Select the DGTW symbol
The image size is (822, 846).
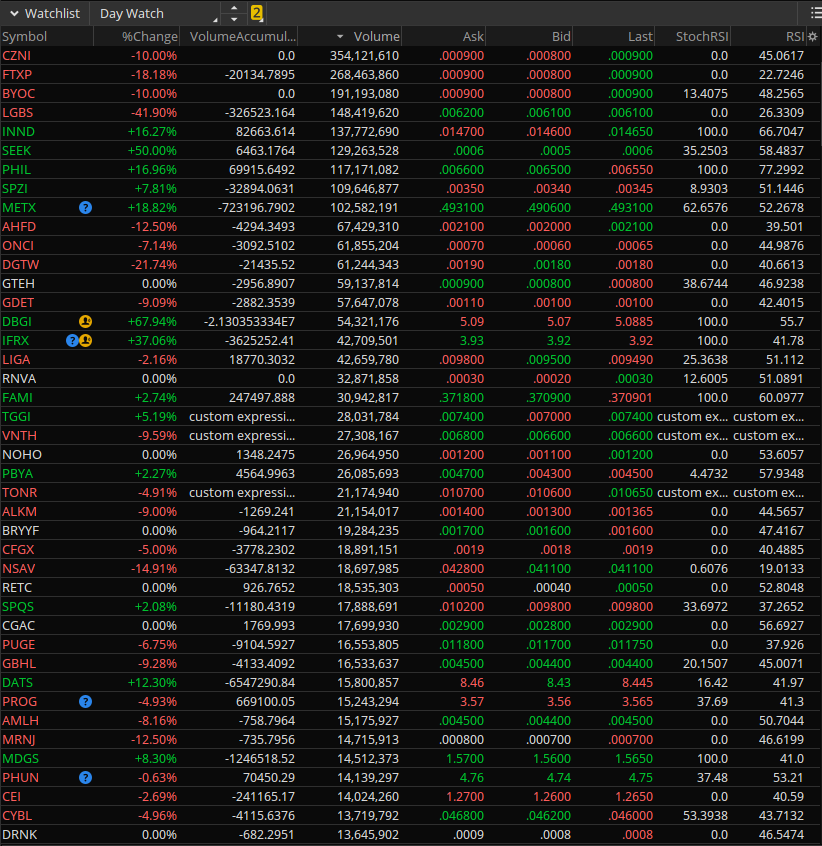20,264
